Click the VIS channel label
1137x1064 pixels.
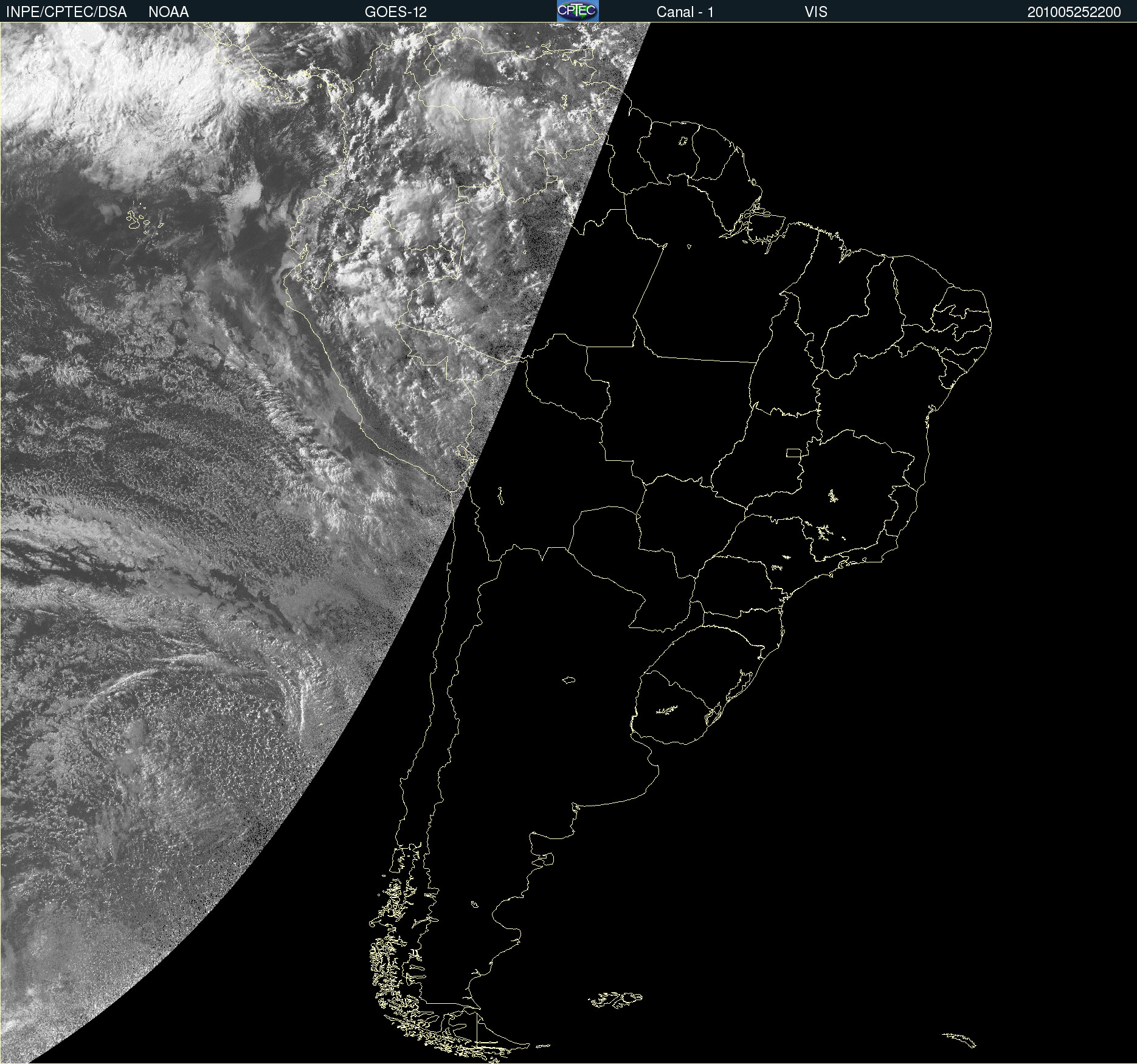pos(816,12)
